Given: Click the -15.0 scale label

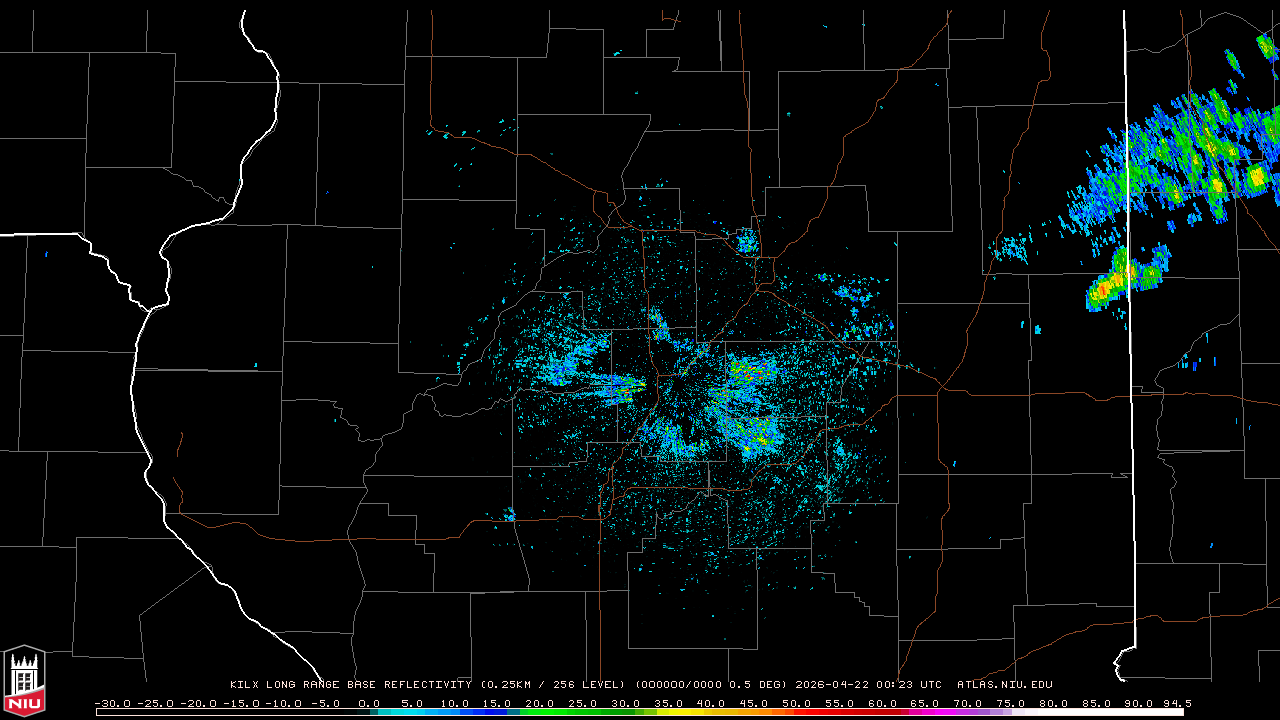Looking at the screenshot, I should tap(239, 703).
